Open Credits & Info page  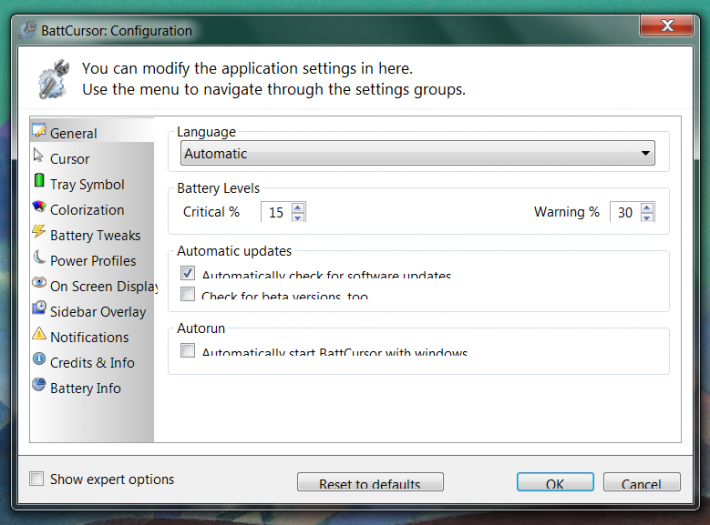click(92, 362)
